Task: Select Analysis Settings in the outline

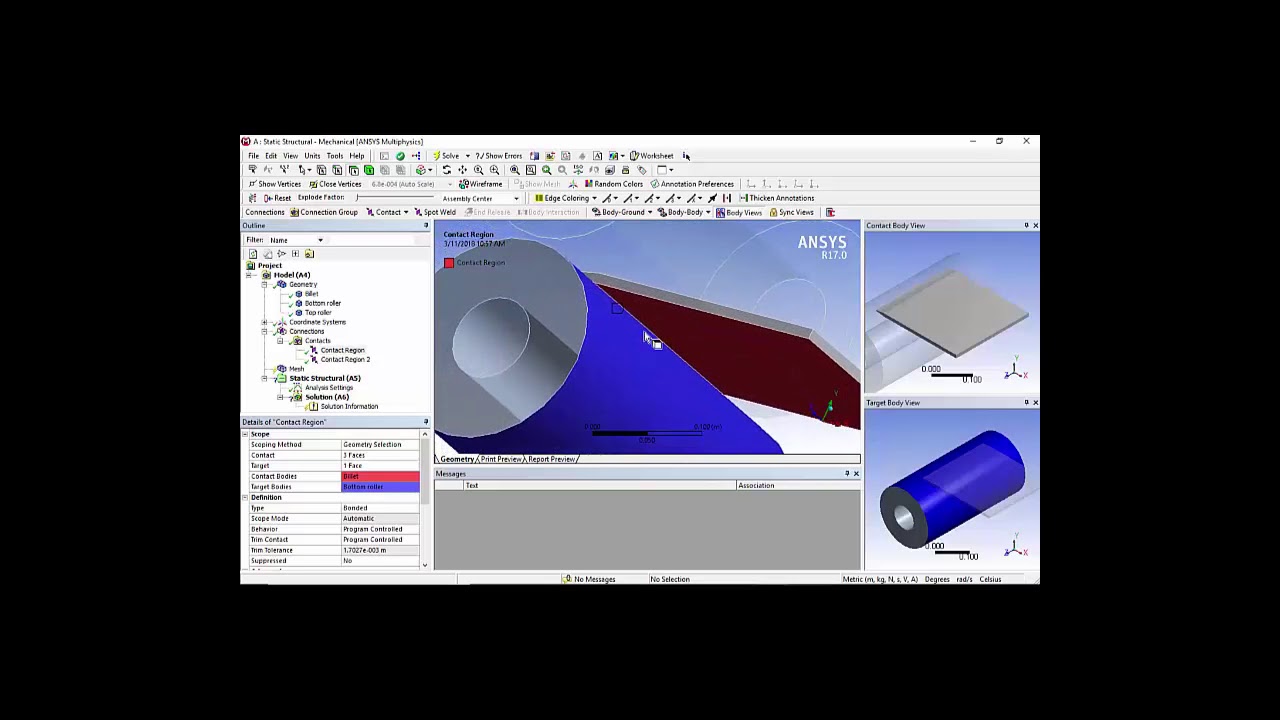Action: click(328, 388)
